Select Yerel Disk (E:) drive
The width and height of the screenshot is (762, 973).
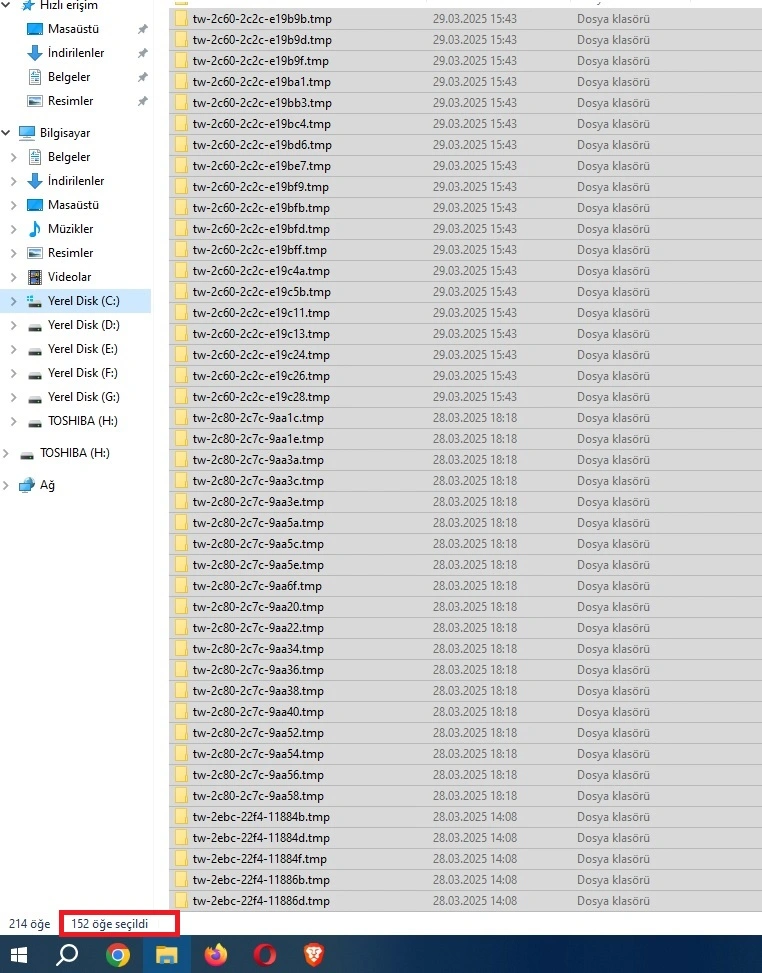tap(83, 349)
